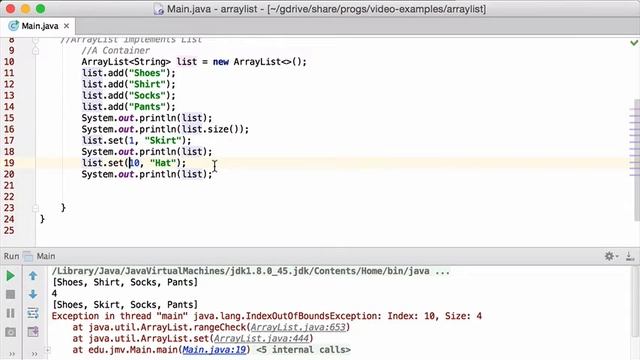This screenshot has height=360, width=640.
Task: Click the class icon on the Main.java tab
Action: coord(13,26)
